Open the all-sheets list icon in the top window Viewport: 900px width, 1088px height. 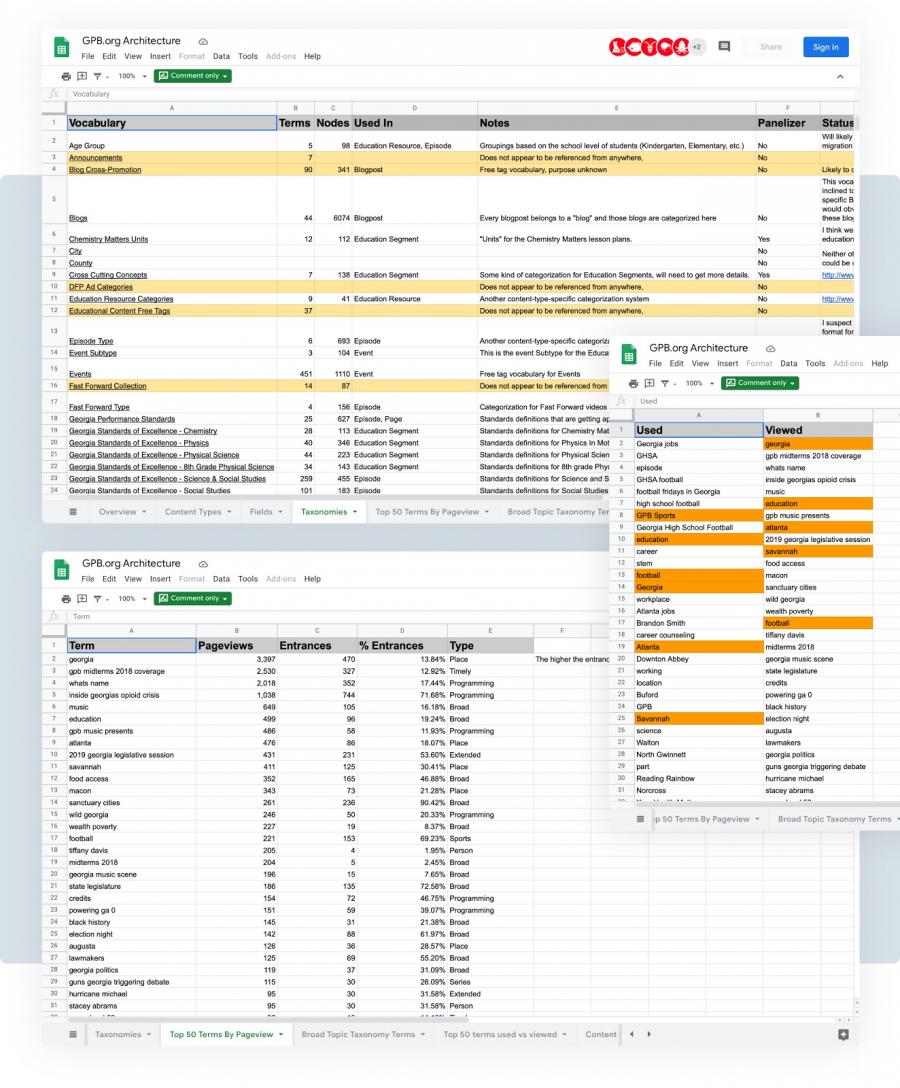73,511
